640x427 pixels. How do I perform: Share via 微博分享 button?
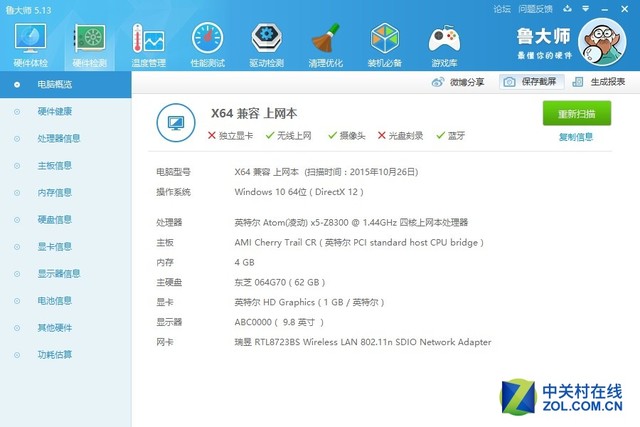(460, 82)
